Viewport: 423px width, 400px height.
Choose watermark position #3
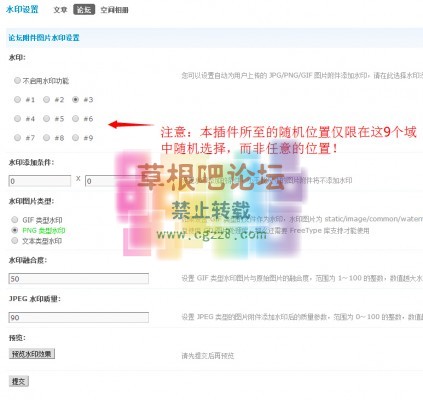point(76,99)
